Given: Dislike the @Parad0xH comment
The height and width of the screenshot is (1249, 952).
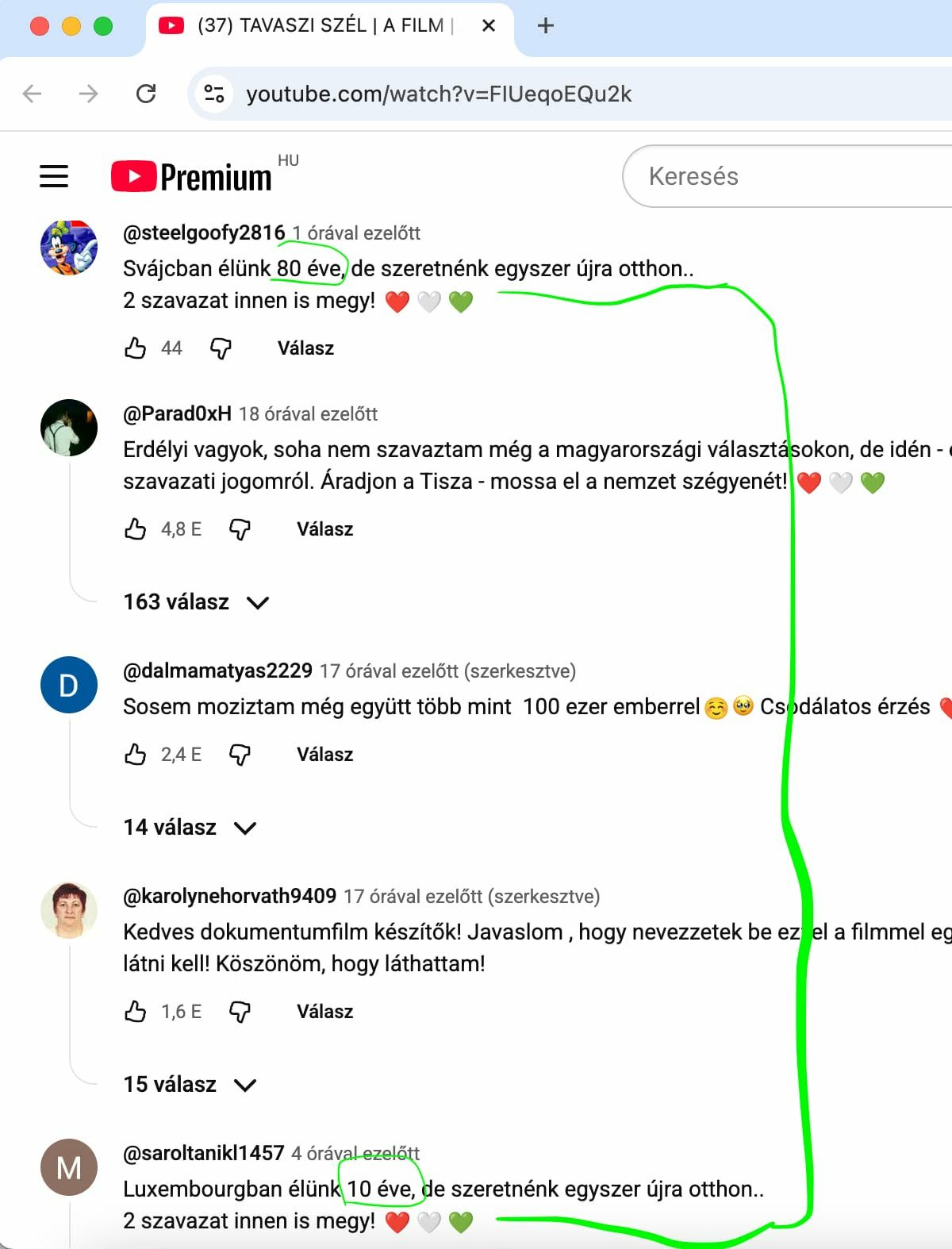Looking at the screenshot, I should (x=240, y=529).
